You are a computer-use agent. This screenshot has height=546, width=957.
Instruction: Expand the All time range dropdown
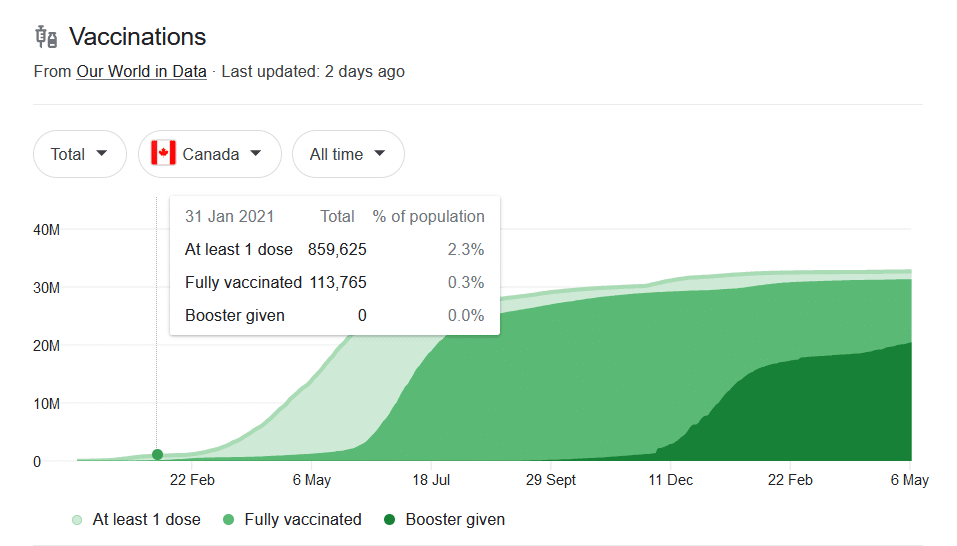click(x=348, y=154)
